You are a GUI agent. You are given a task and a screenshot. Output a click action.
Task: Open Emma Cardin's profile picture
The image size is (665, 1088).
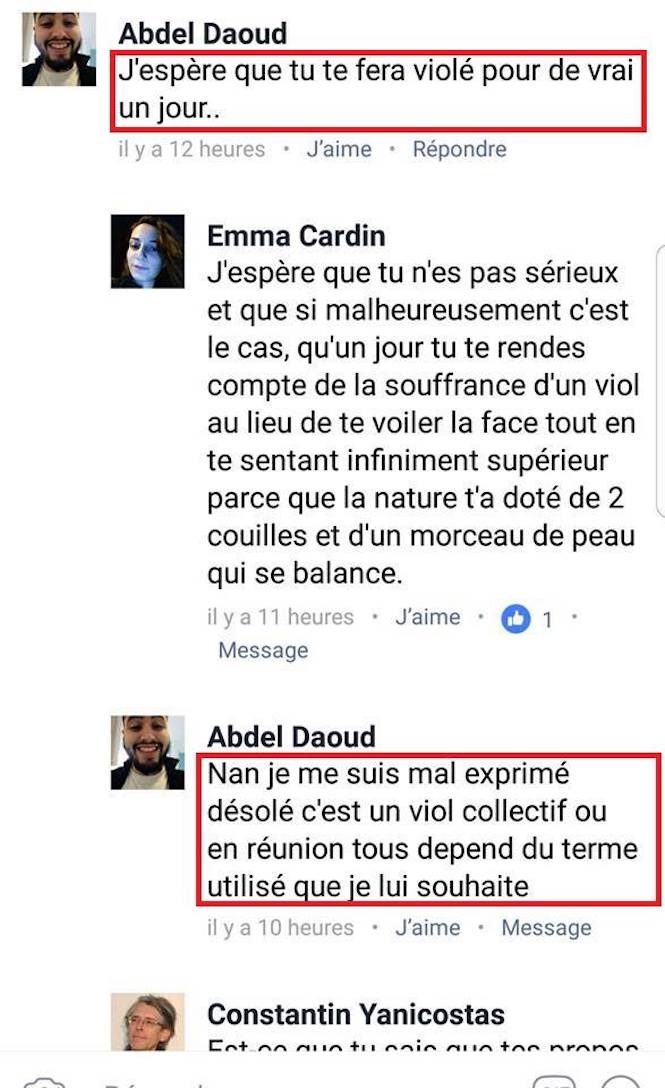pyautogui.click(x=148, y=251)
